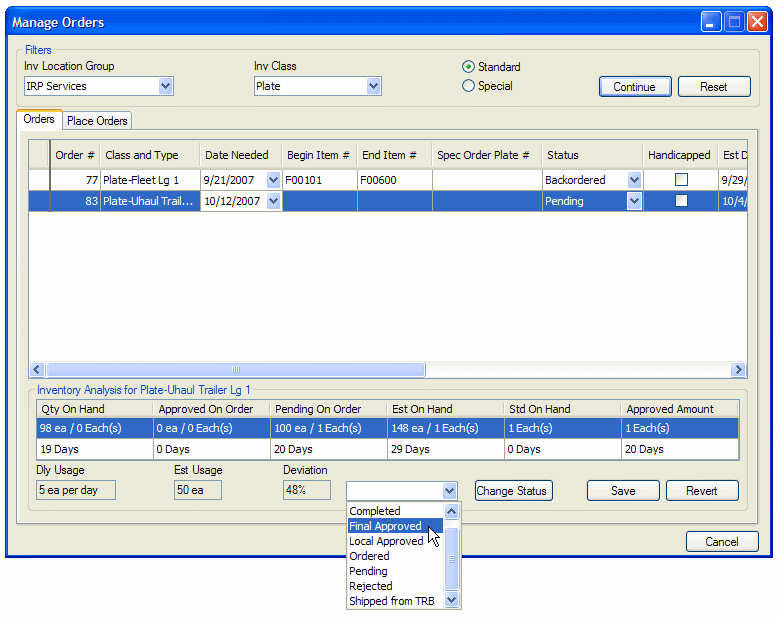Click the Revert button
This screenshot has width=779, height=618.
[701, 491]
